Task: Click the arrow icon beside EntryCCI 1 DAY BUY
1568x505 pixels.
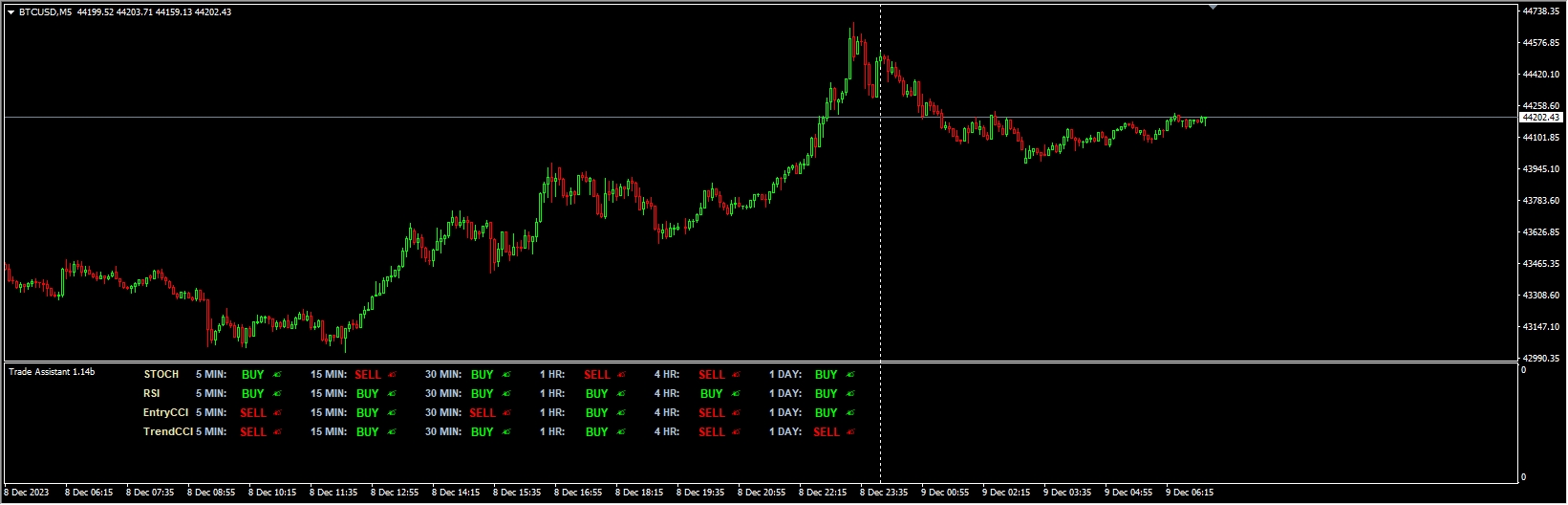Action: click(x=850, y=413)
